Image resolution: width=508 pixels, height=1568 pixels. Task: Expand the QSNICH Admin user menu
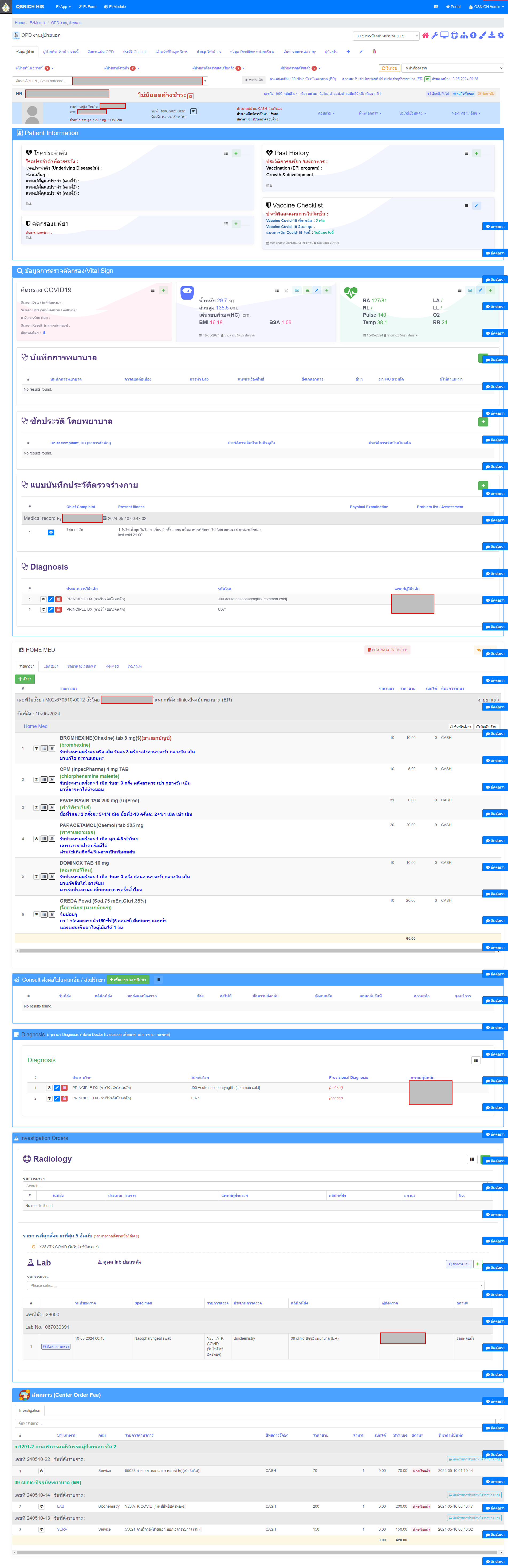486,7
